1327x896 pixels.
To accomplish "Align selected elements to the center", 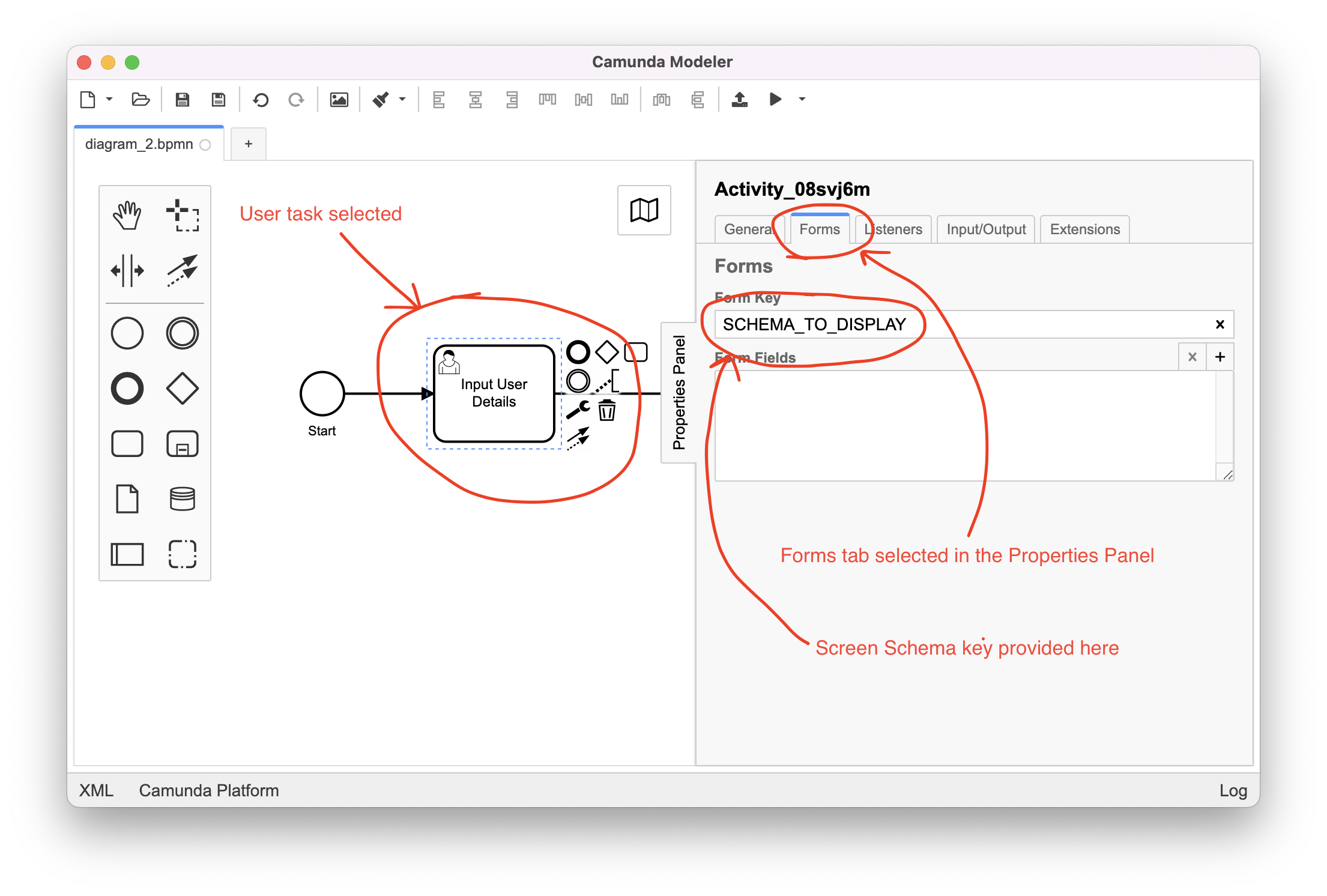I will 476,99.
